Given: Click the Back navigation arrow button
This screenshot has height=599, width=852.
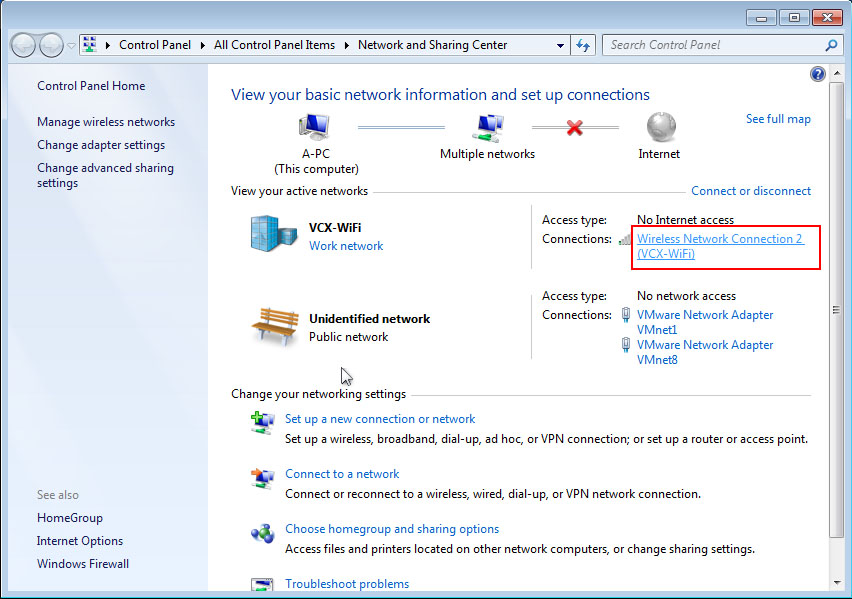Looking at the screenshot, I should coord(23,45).
